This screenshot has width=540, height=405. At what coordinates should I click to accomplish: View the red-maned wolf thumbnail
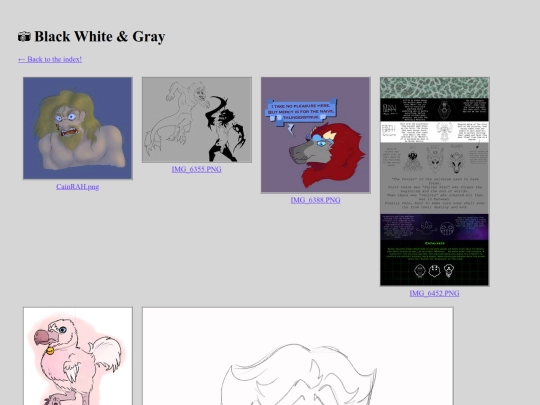click(x=315, y=135)
